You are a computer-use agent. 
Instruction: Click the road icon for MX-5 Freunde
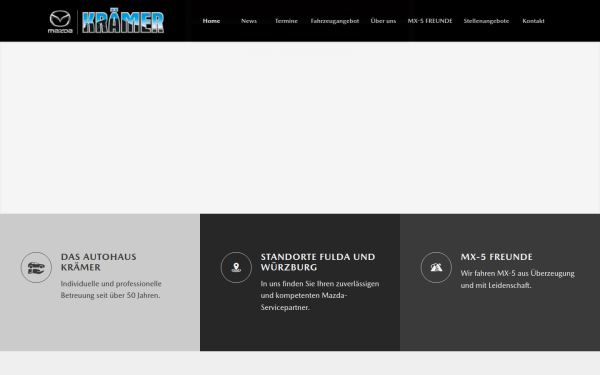436,267
